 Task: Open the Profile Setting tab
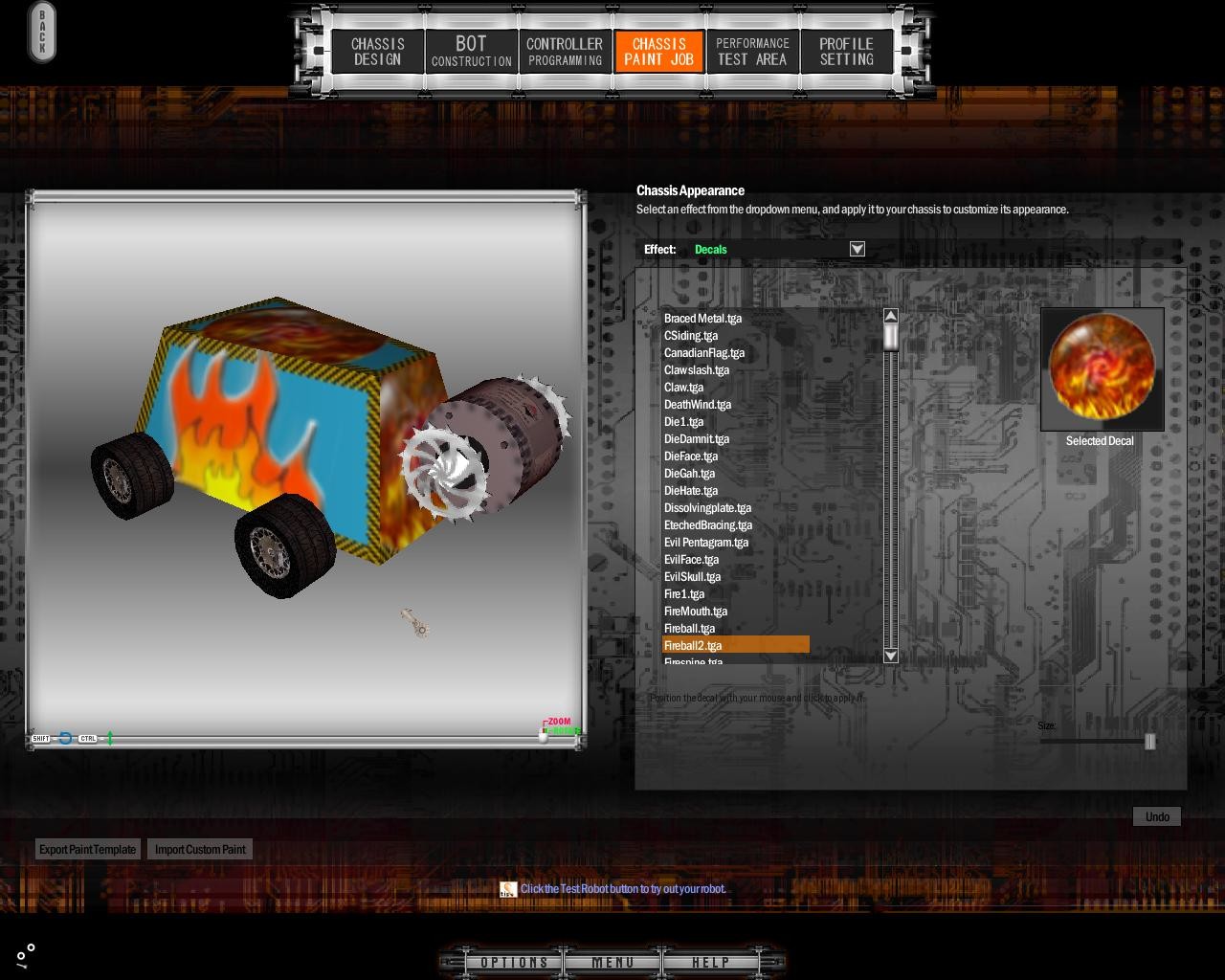pos(846,52)
